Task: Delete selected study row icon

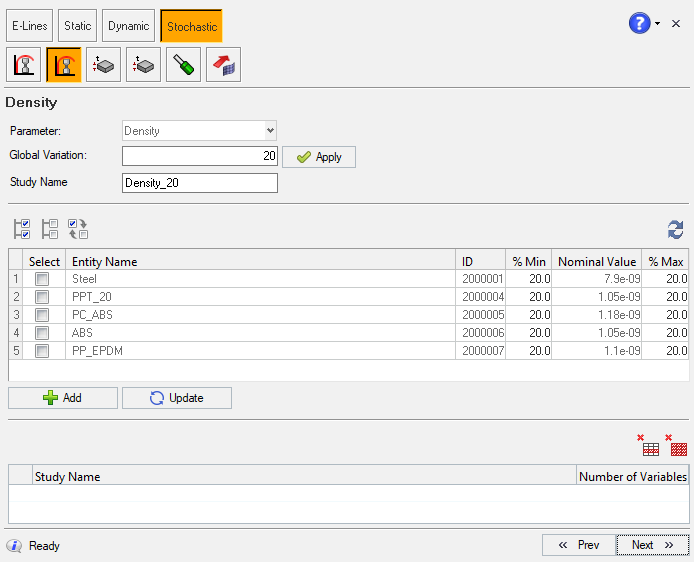Action: point(650,445)
